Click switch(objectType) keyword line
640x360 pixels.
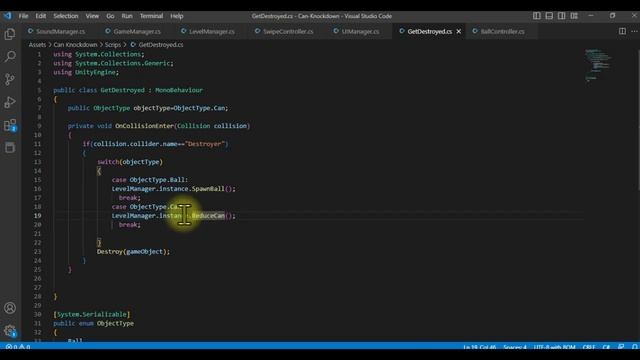point(130,162)
